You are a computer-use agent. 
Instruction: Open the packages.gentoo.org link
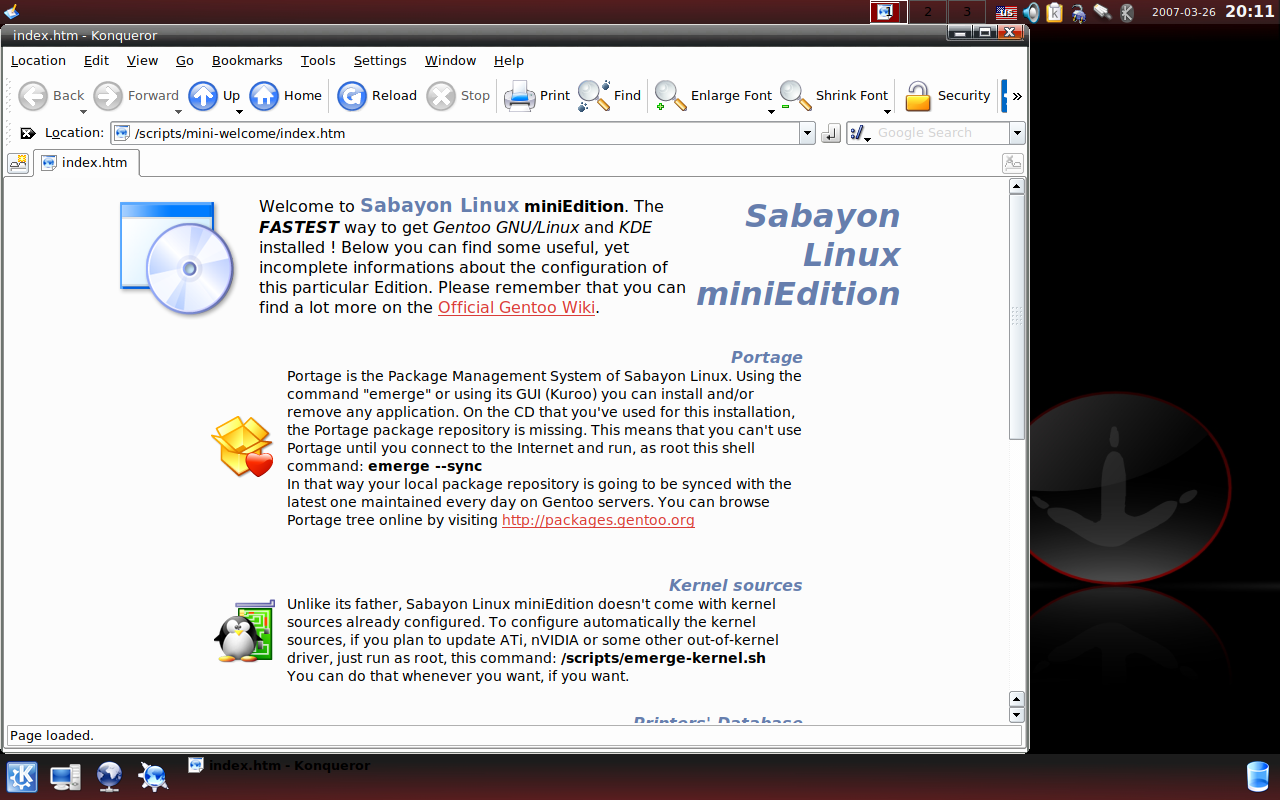coord(598,521)
